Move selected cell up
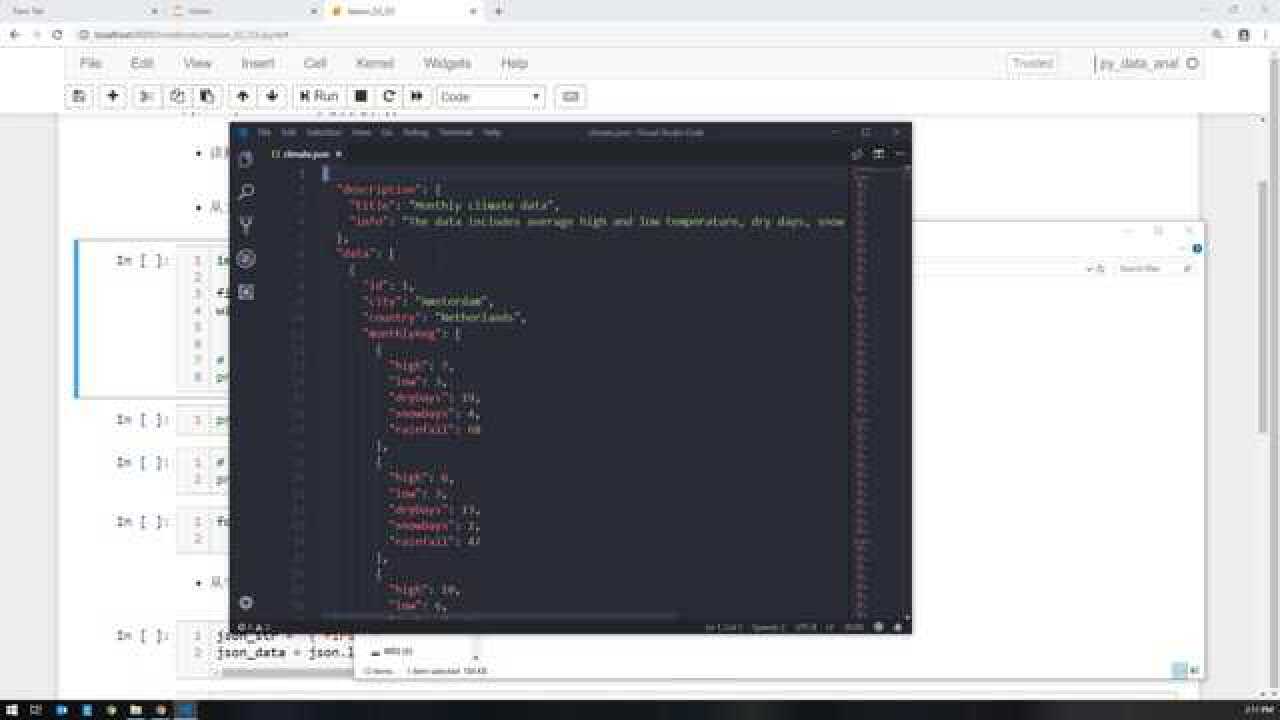The image size is (1280, 720). pyautogui.click(x=242, y=96)
